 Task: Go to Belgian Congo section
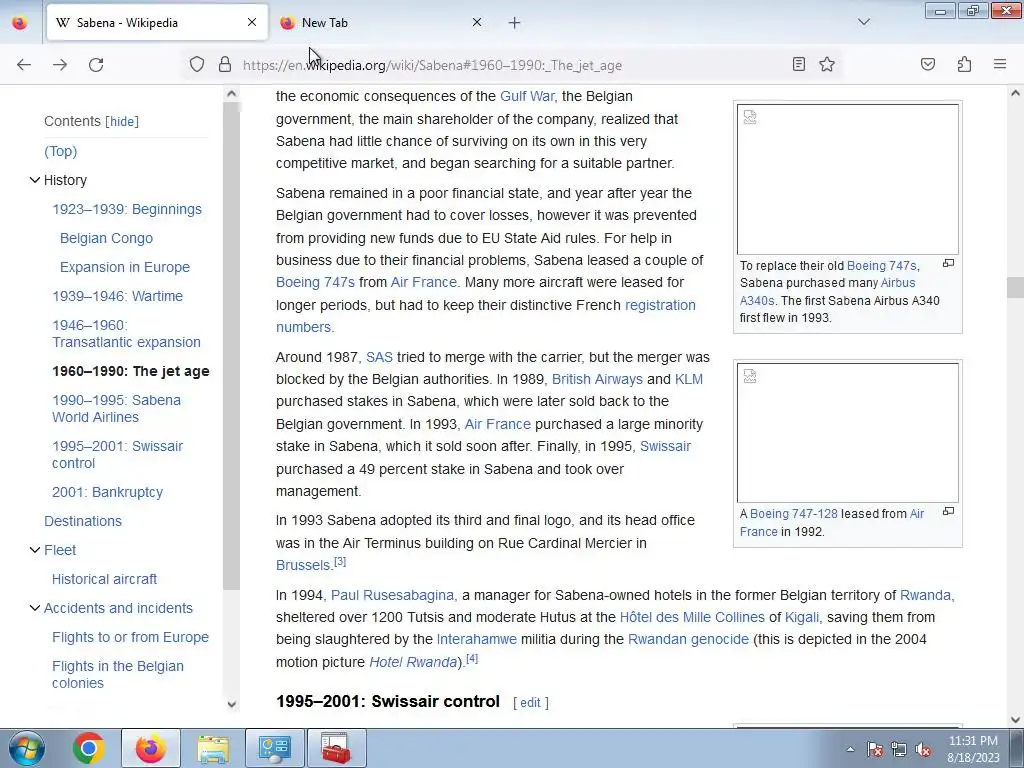pos(106,238)
